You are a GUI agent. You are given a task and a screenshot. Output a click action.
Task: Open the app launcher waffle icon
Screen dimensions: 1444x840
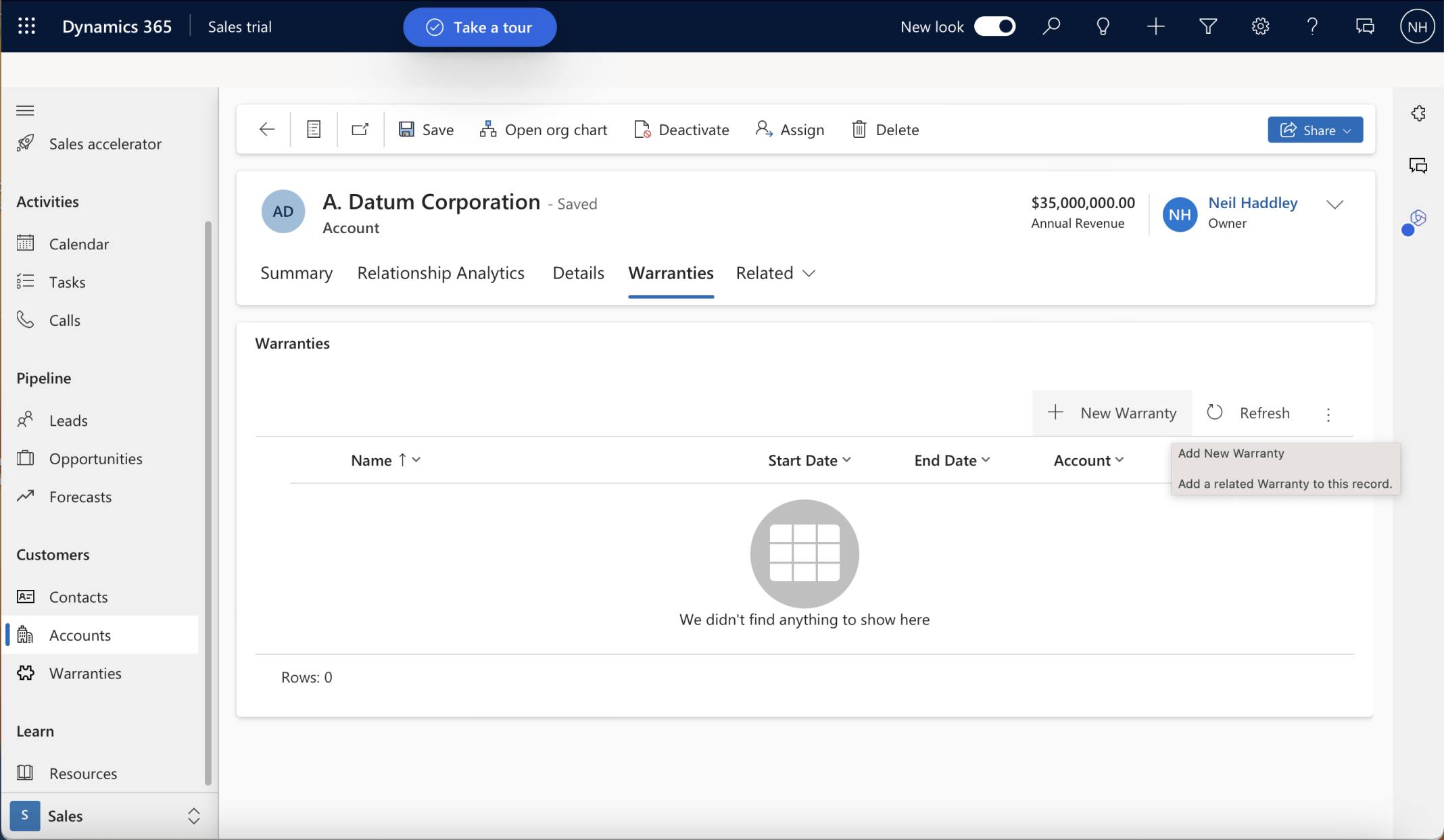(x=26, y=26)
